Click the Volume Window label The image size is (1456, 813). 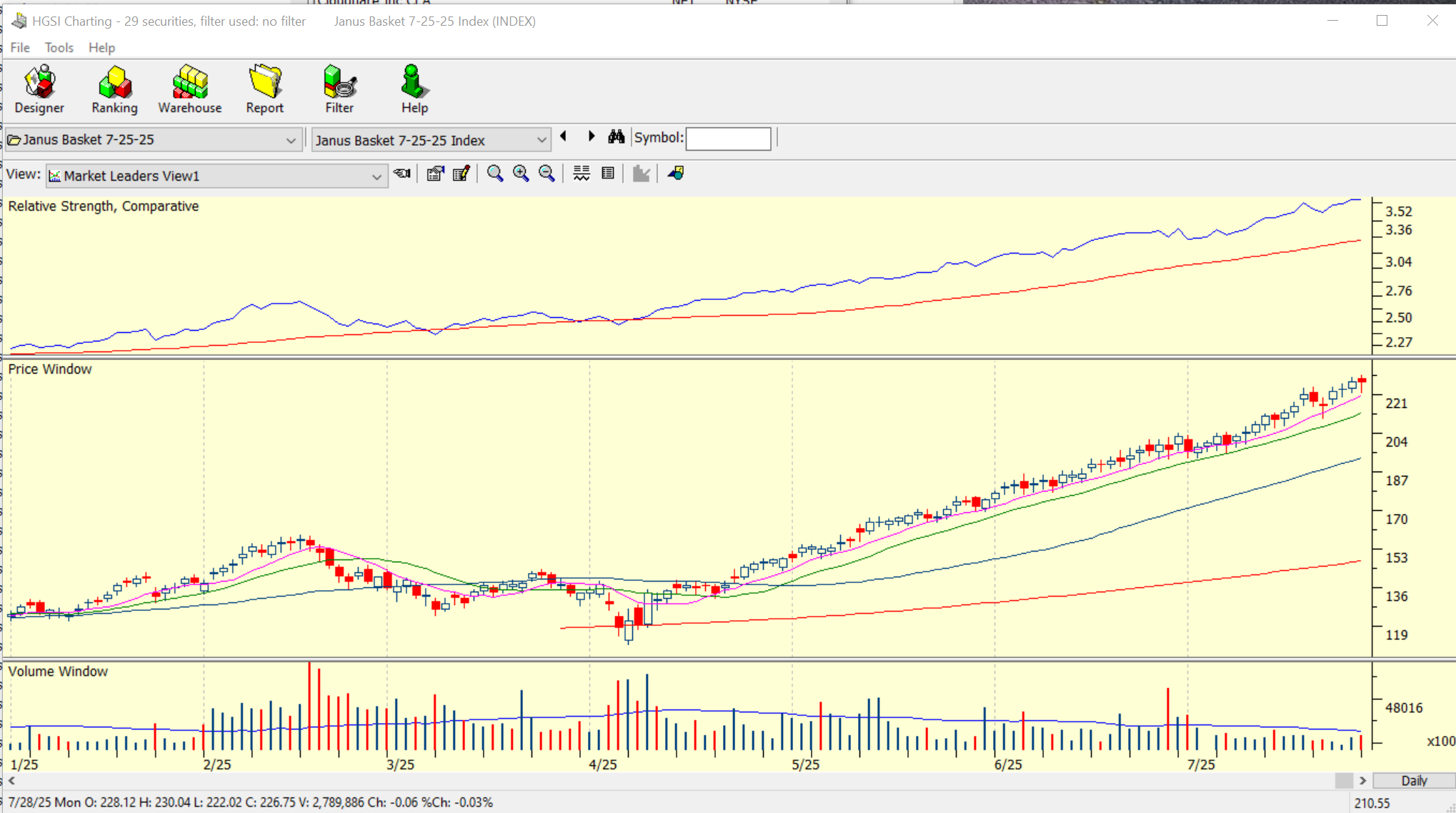(58, 671)
